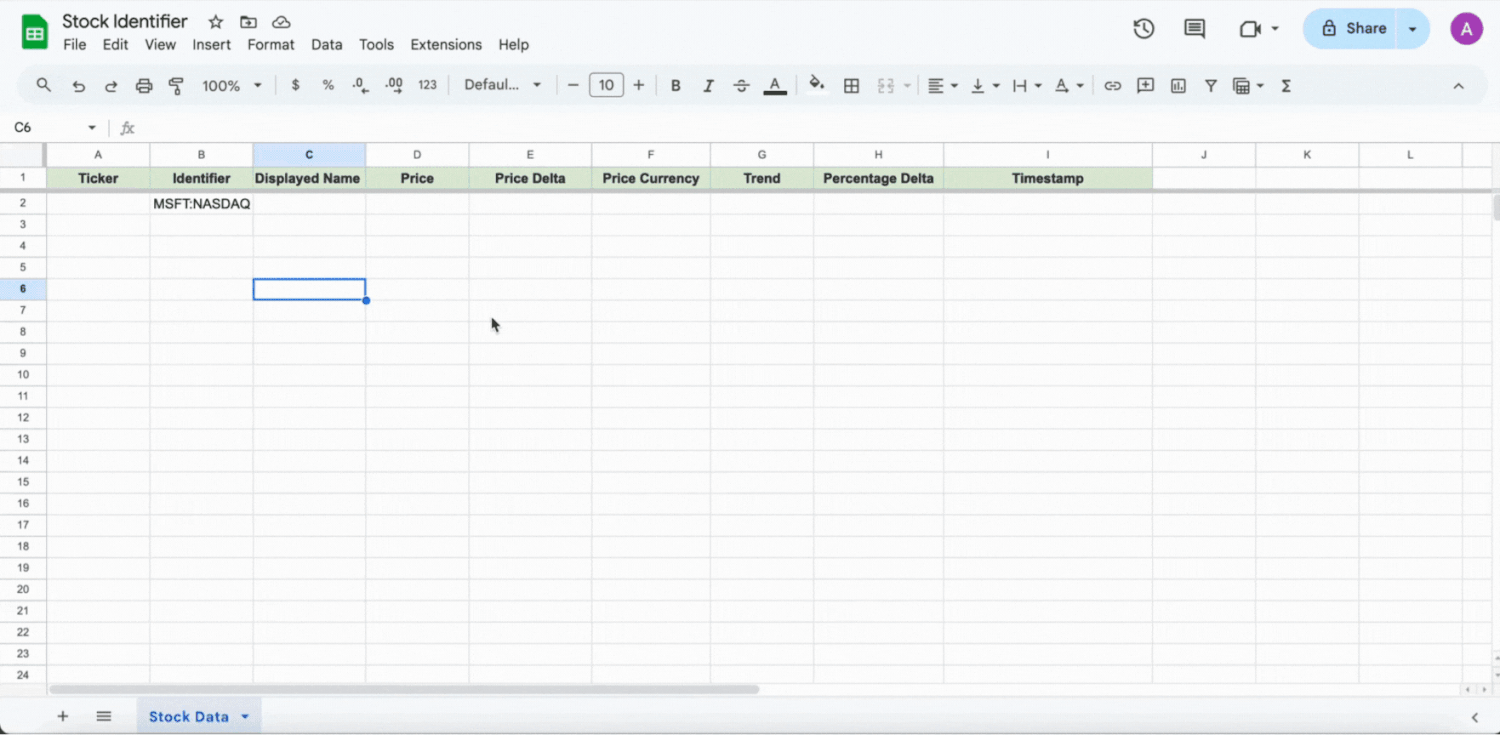Image resolution: width=1500 pixels, height=735 pixels.
Task: Open the fill color bucket
Action: pos(817,85)
